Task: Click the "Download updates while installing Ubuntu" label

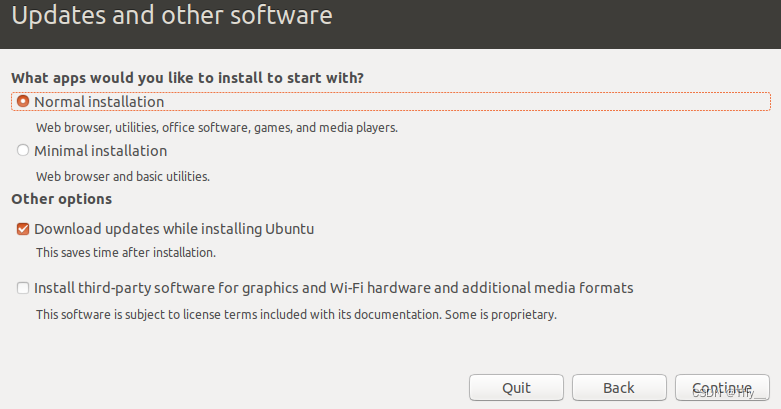Action: (174, 229)
